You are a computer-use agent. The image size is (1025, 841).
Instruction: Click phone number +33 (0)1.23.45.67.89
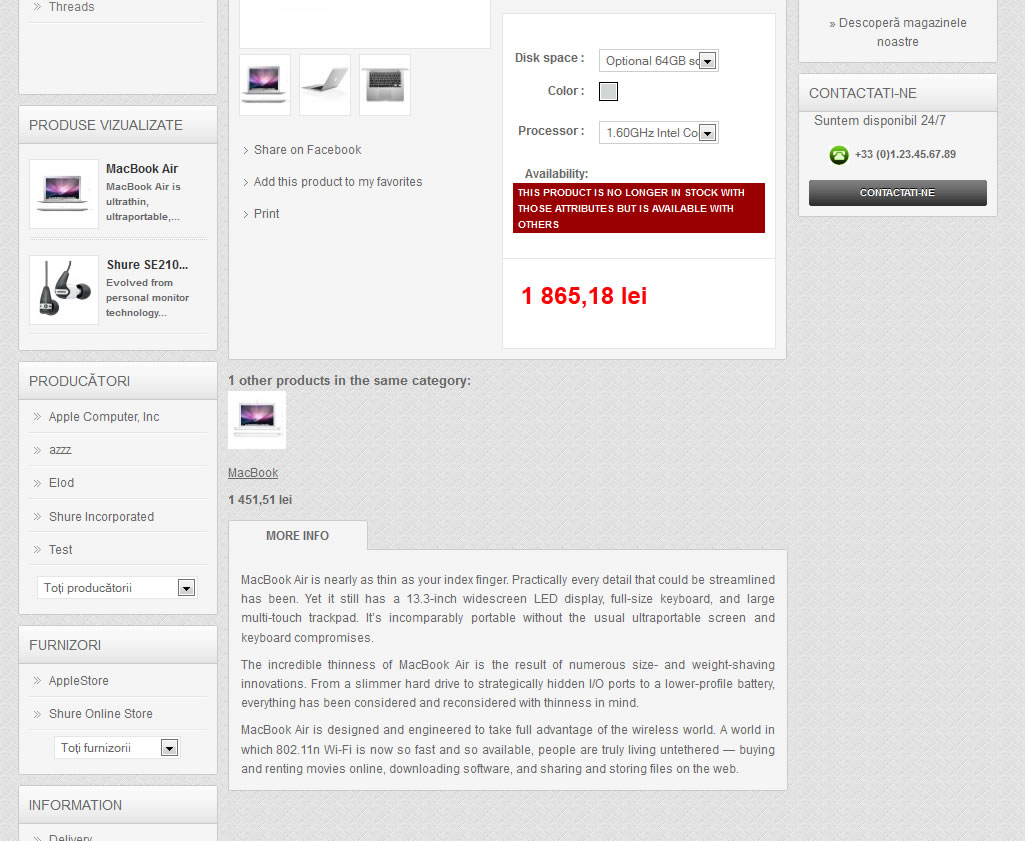(x=905, y=154)
